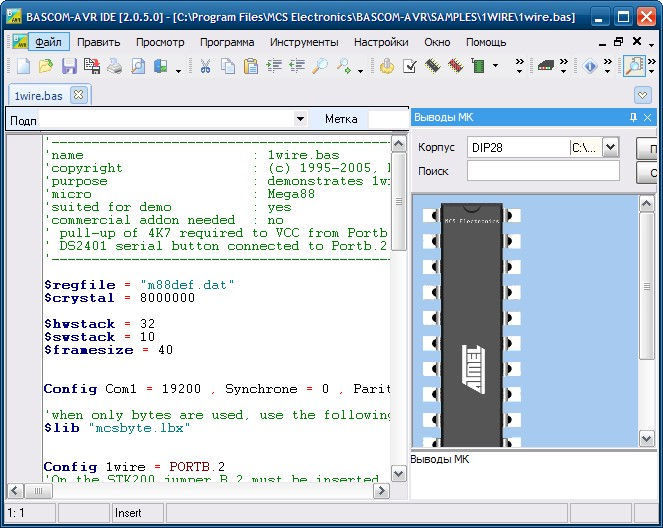Click the Save As toolbar icon
This screenshot has height=528, width=663.
point(92,66)
